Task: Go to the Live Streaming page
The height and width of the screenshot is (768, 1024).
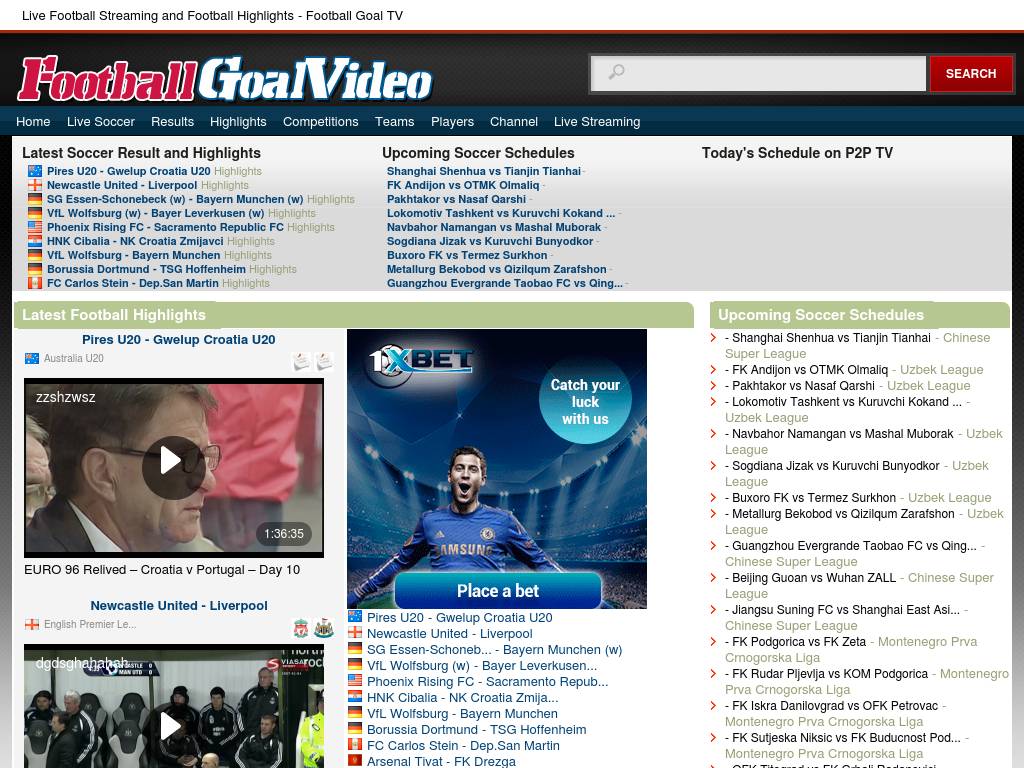Action: (596, 121)
